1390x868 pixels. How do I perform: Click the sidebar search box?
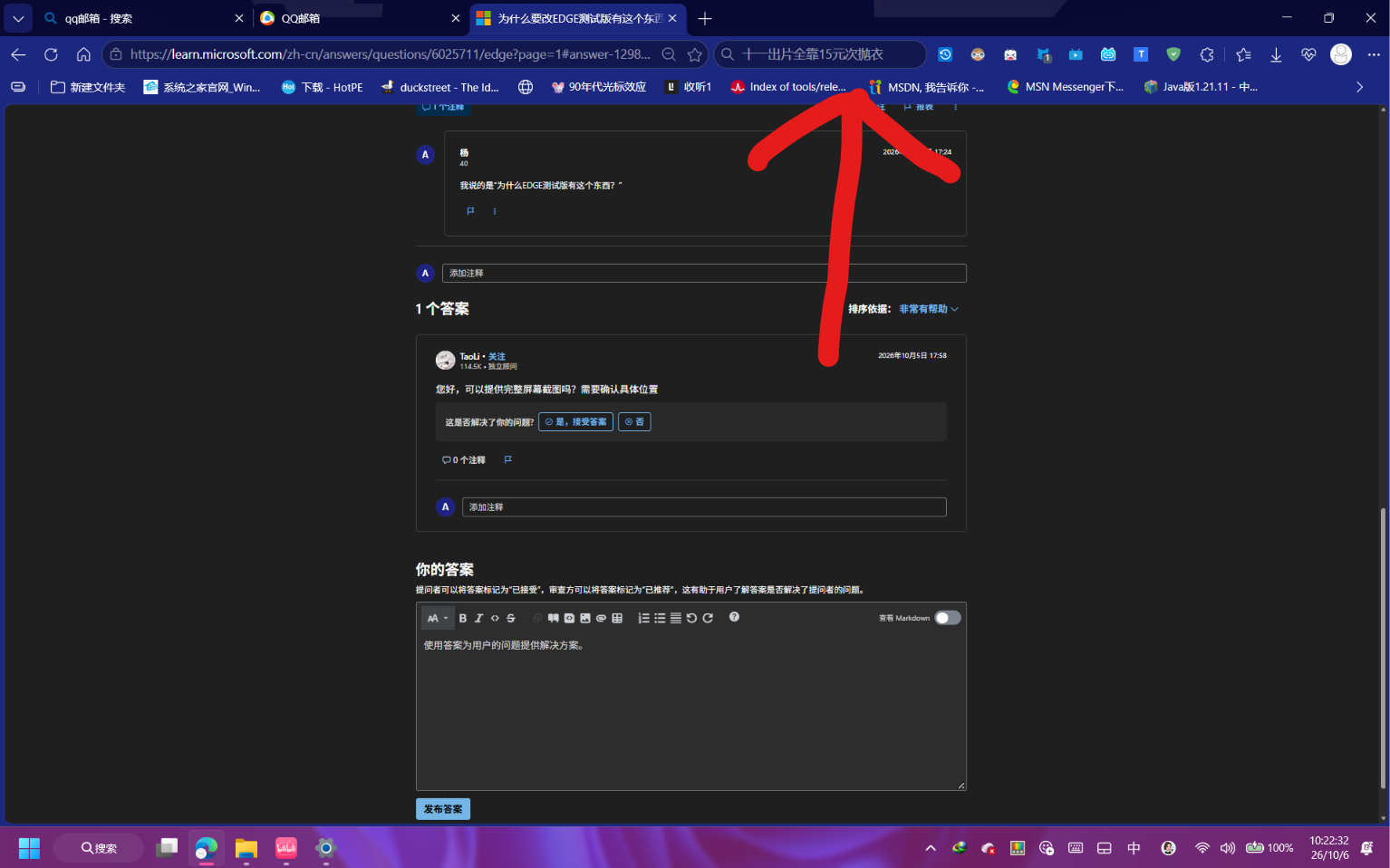(821, 54)
